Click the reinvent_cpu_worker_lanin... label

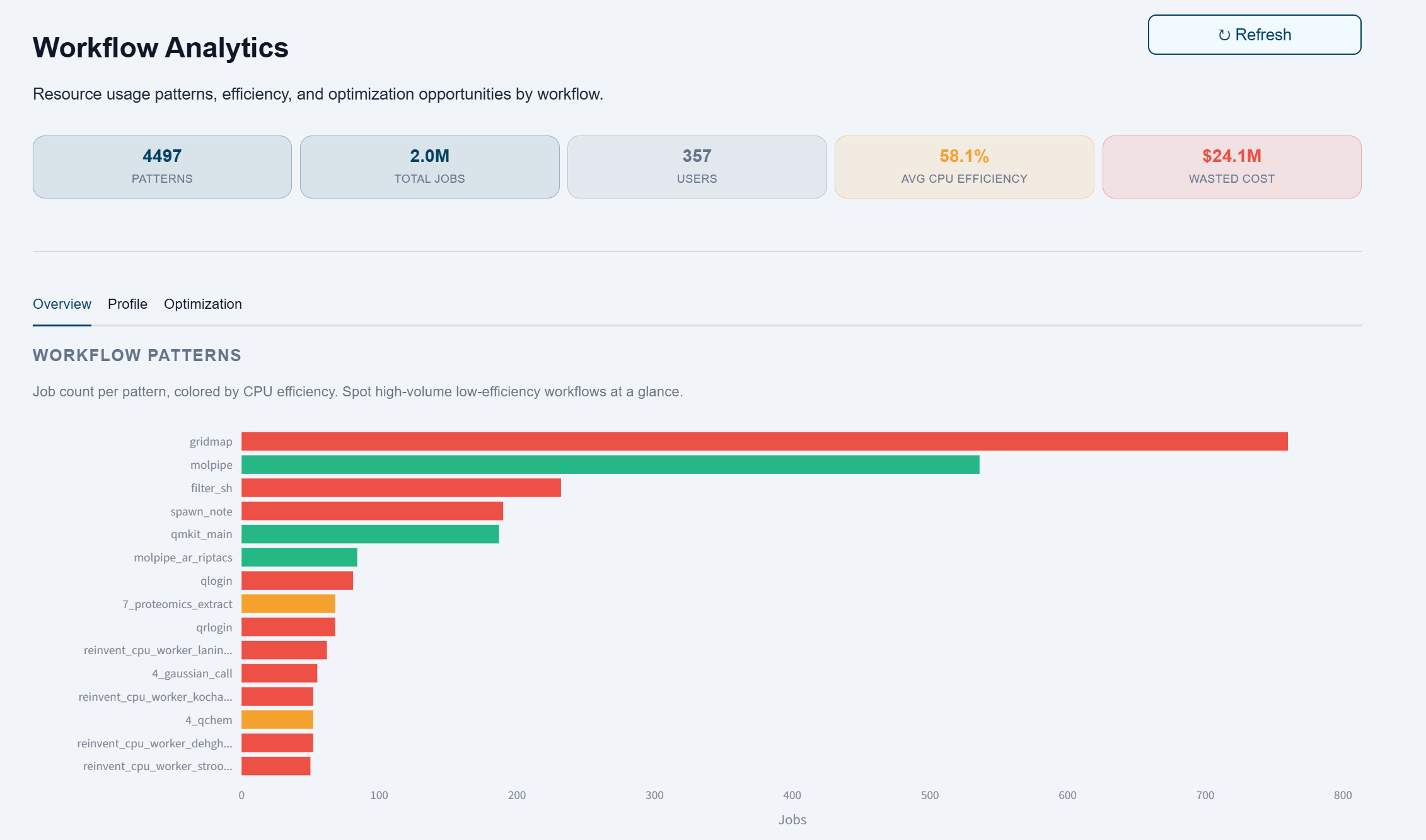click(x=158, y=650)
